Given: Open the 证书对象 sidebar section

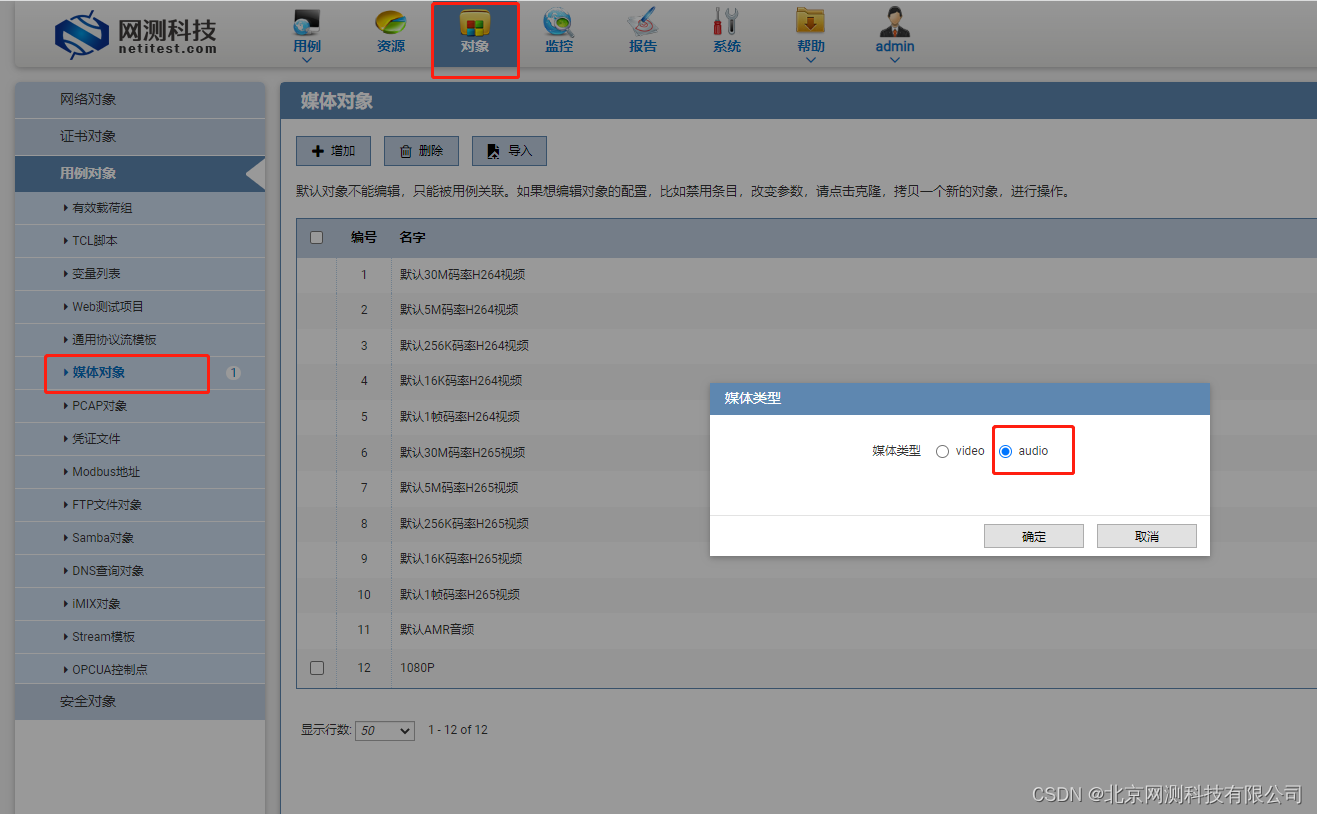Looking at the screenshot, I should click(x=140, y=136).
